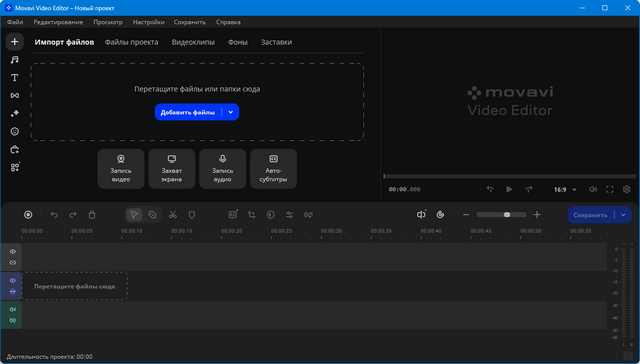The height and width of the screenshot is (364, 640).
Task: Open the Transitions panel icon
Action: coord(15,95)
